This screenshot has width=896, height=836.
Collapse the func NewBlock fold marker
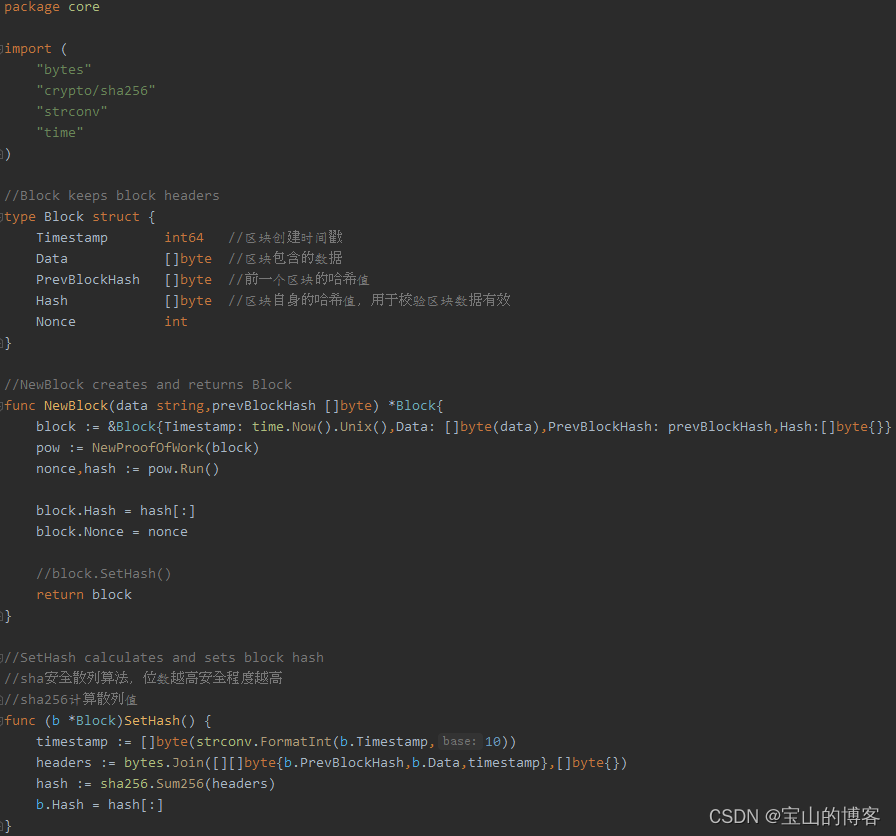2,405
